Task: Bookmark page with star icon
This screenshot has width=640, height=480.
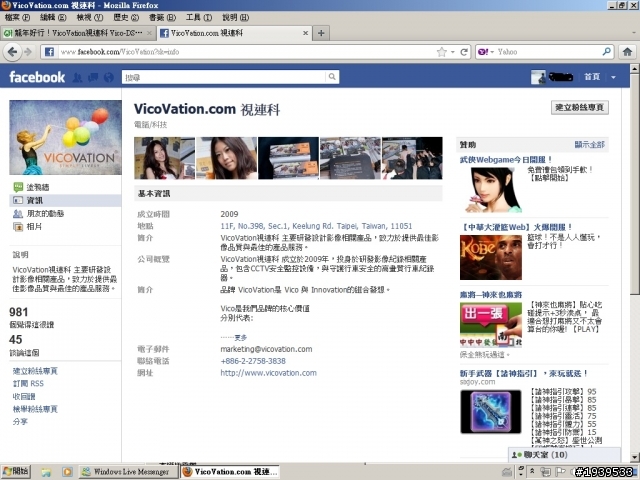Action: (441, 52)
